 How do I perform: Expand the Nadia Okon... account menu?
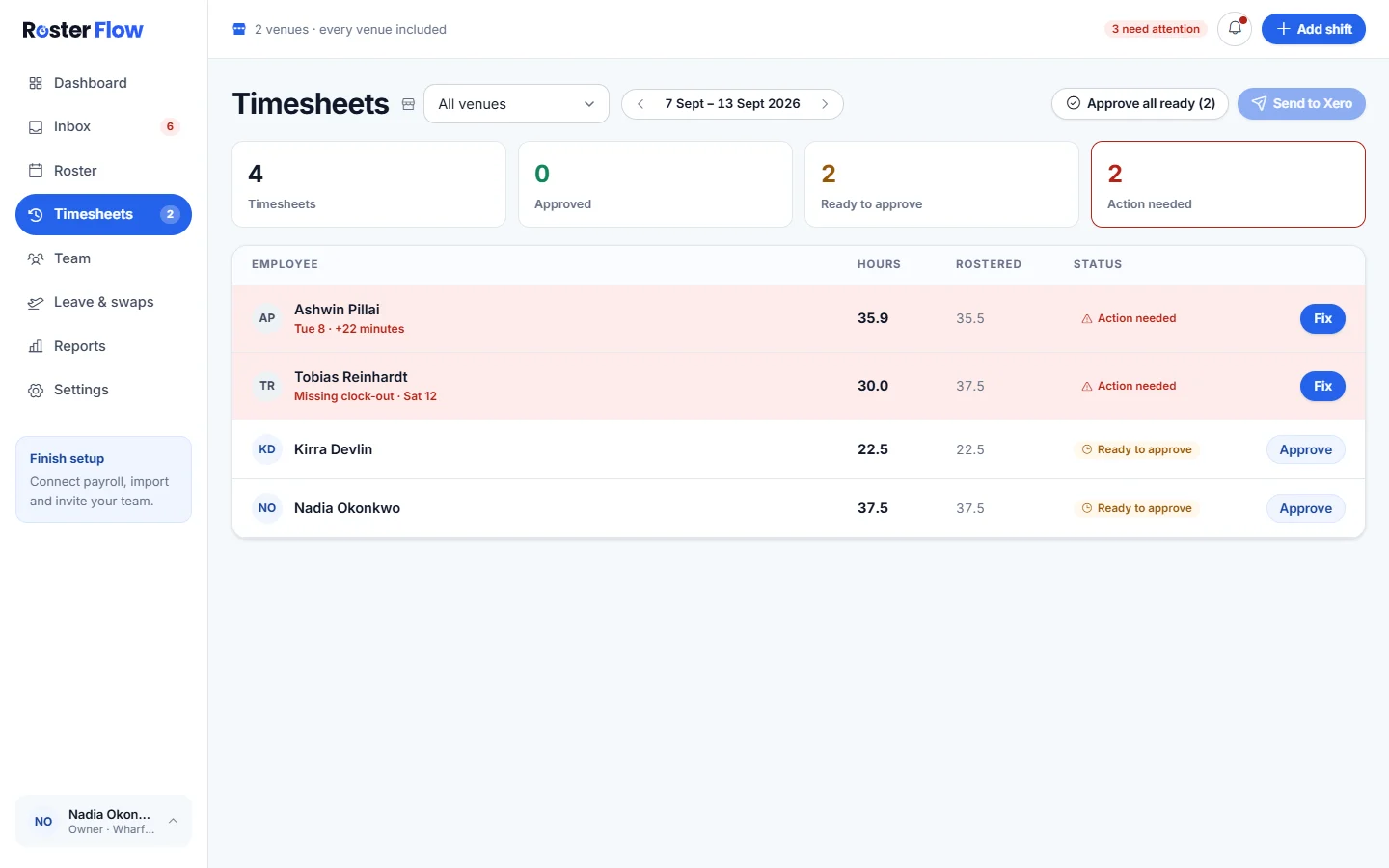click(x=103, y=821)
